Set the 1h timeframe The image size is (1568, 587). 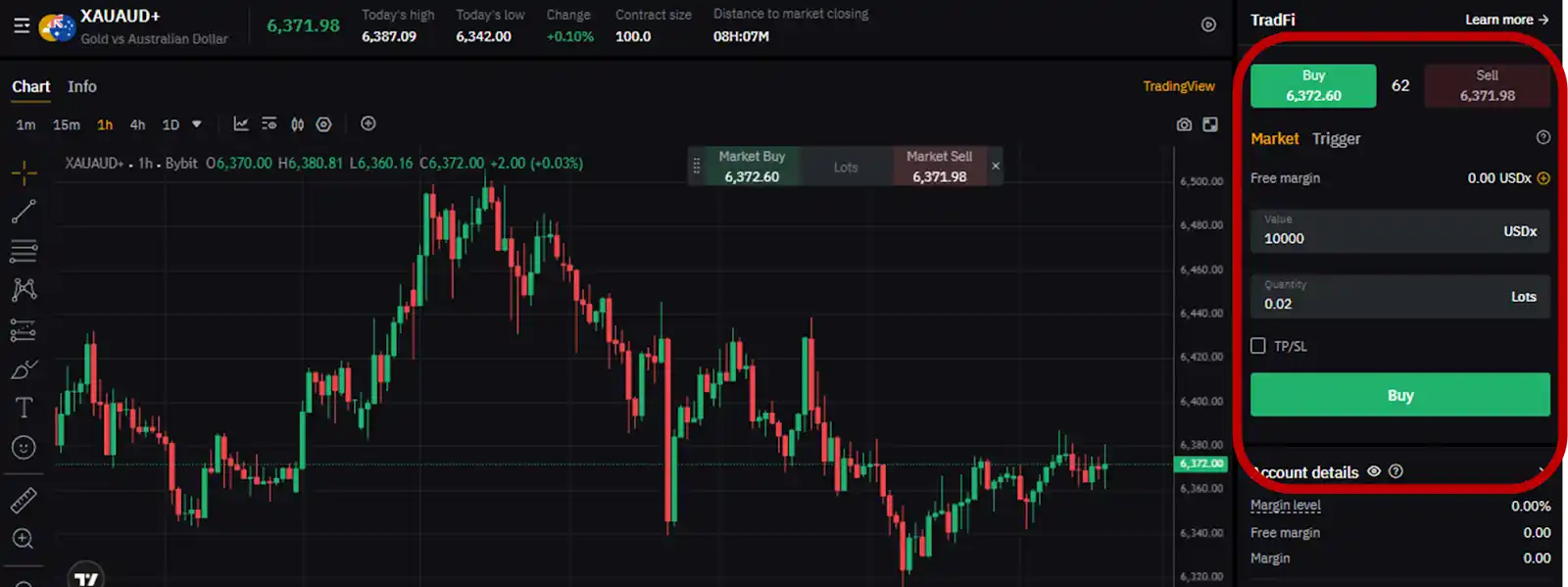(x=105, y=124)
